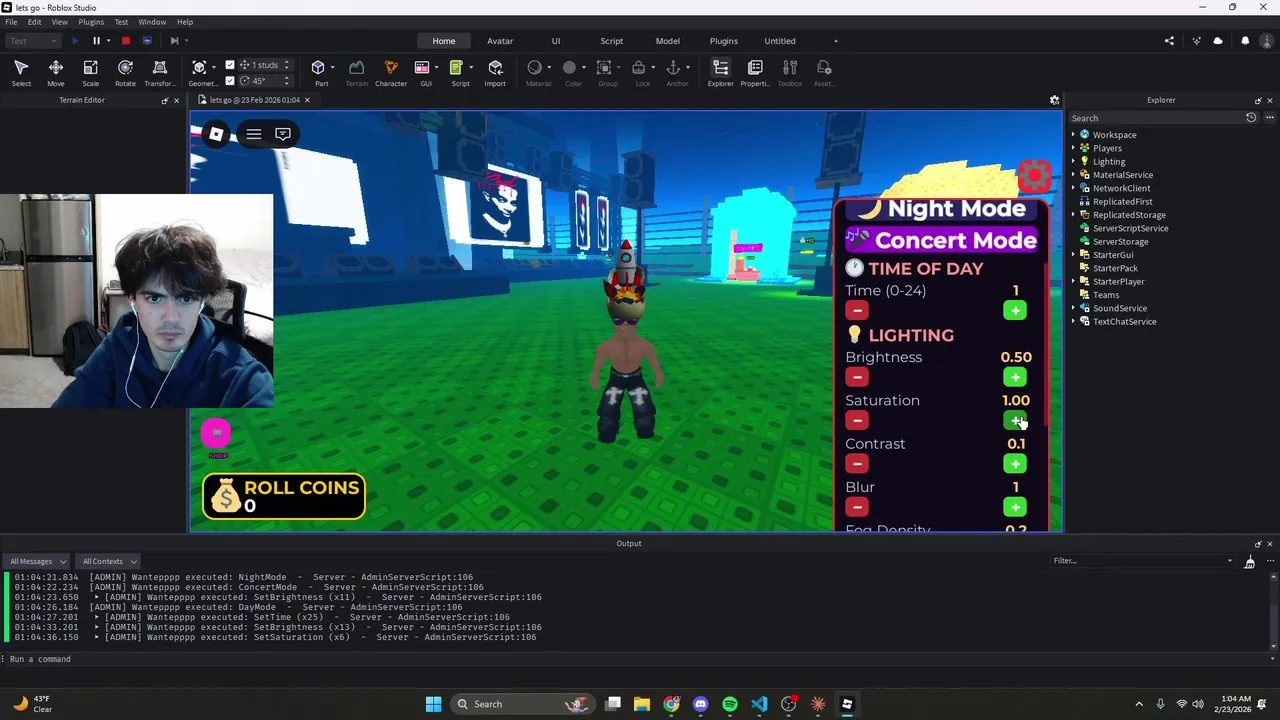Stop the playtest with red square
1280x720 pixels.
coord(126,41)
